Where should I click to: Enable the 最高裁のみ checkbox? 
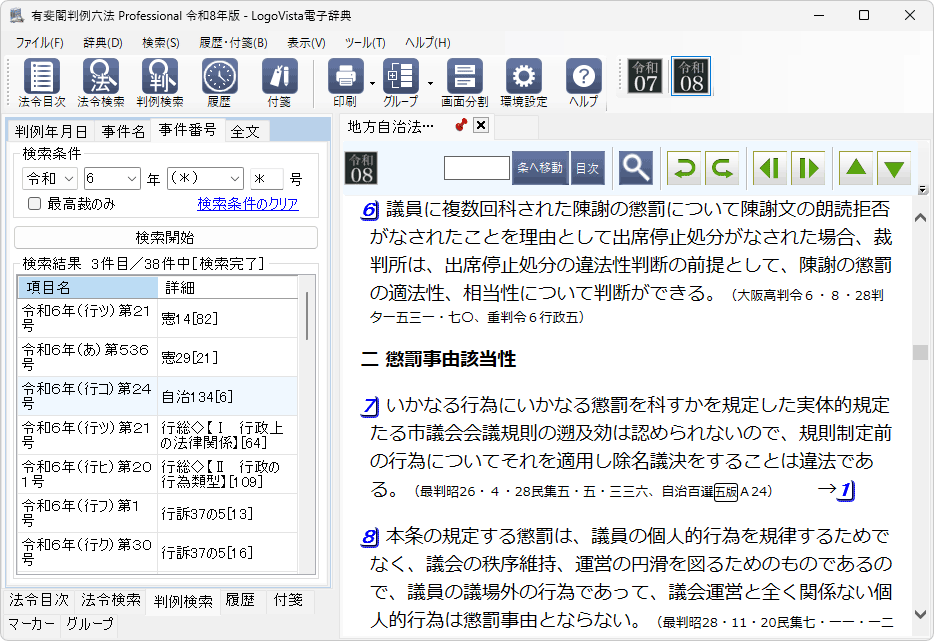34,204
